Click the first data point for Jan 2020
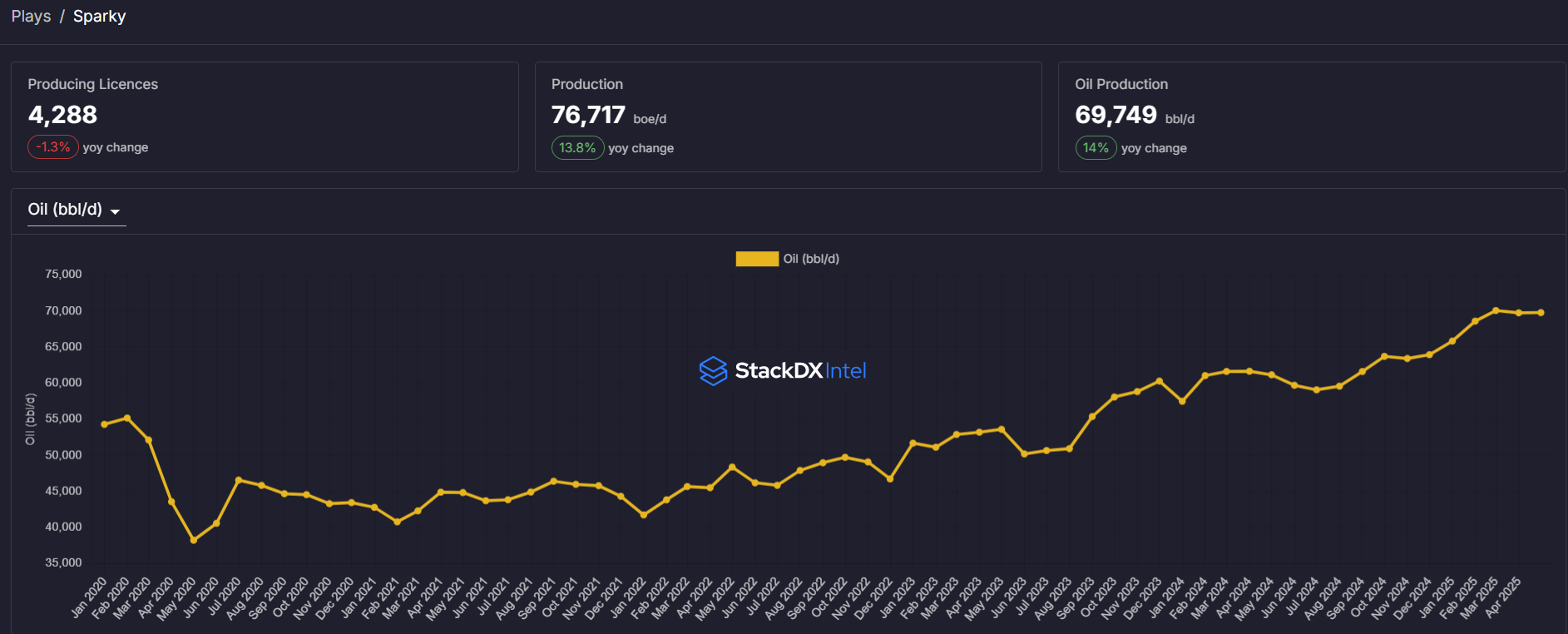This screenshot has height=634, width=1568. point(104,424)
